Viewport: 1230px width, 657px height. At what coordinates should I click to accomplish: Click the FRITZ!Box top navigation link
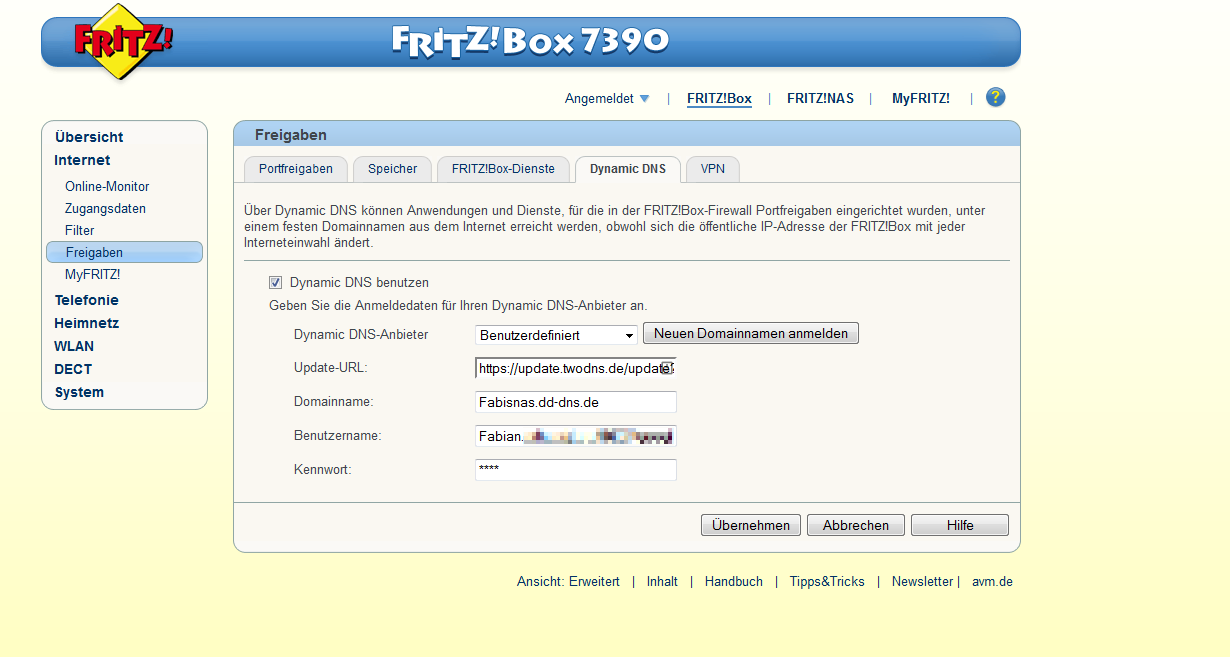point(719,98)
